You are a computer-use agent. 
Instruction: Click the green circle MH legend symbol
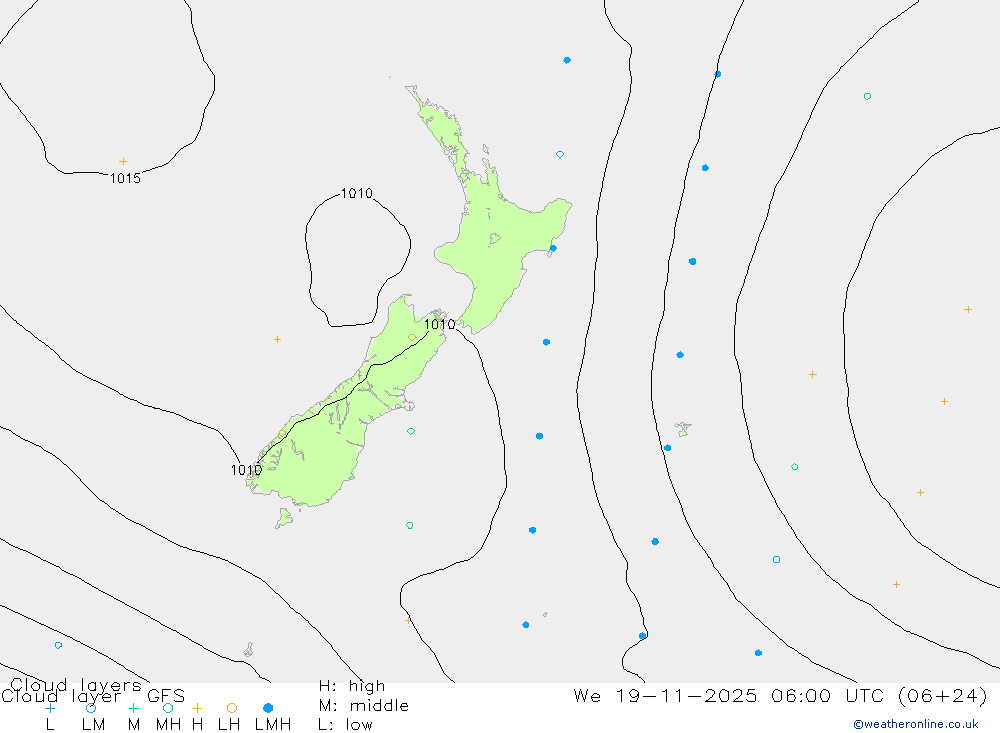point(168,708)
